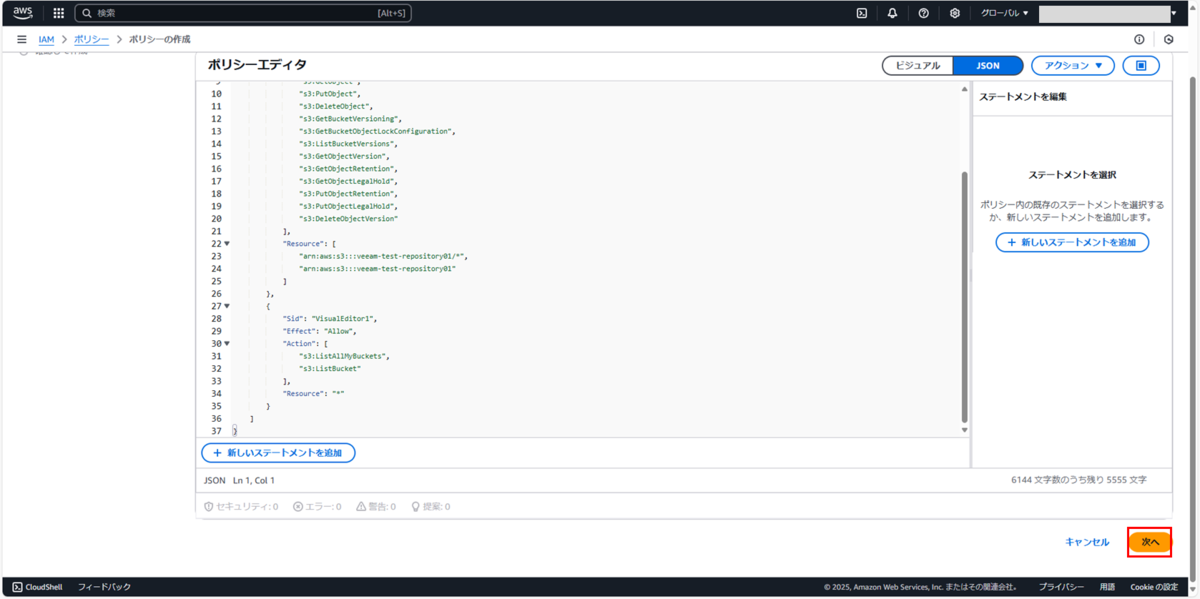Open Cookie の設定 in footer
Viewport: 1200px width, 599px height.
coord(1154,587)
